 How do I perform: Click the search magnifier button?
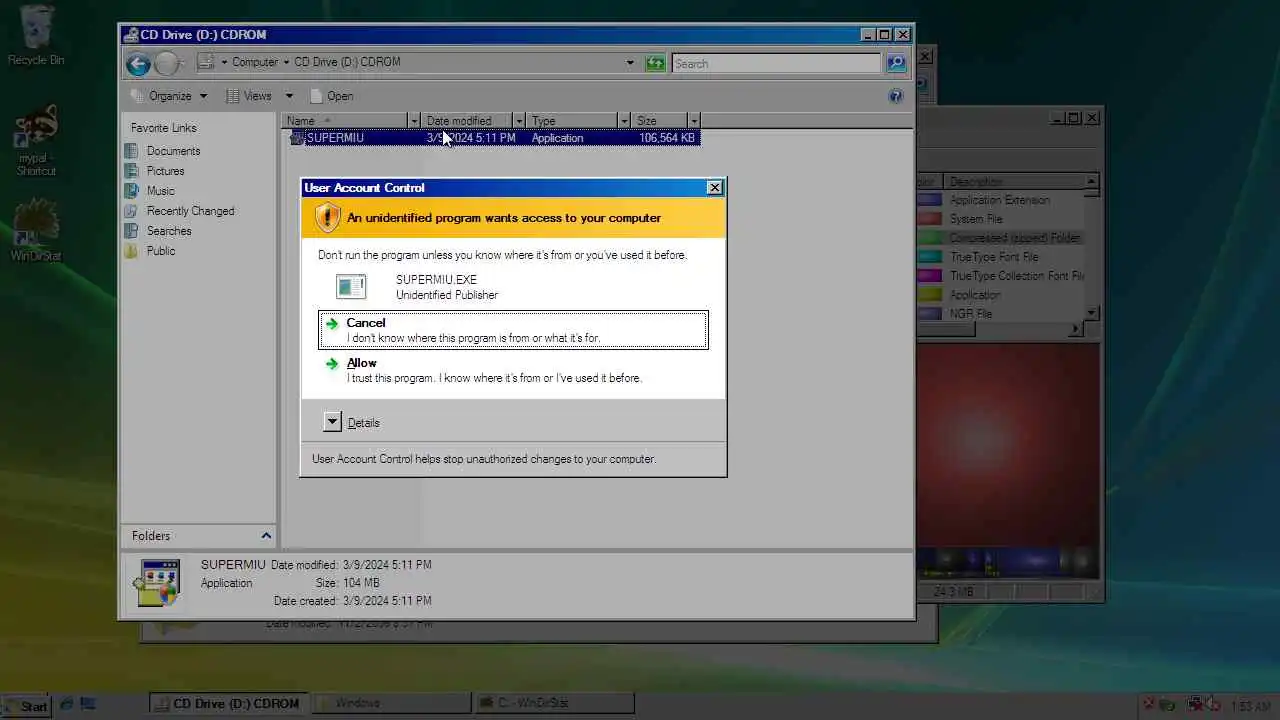pyautogui.click(x=896, y=63)
